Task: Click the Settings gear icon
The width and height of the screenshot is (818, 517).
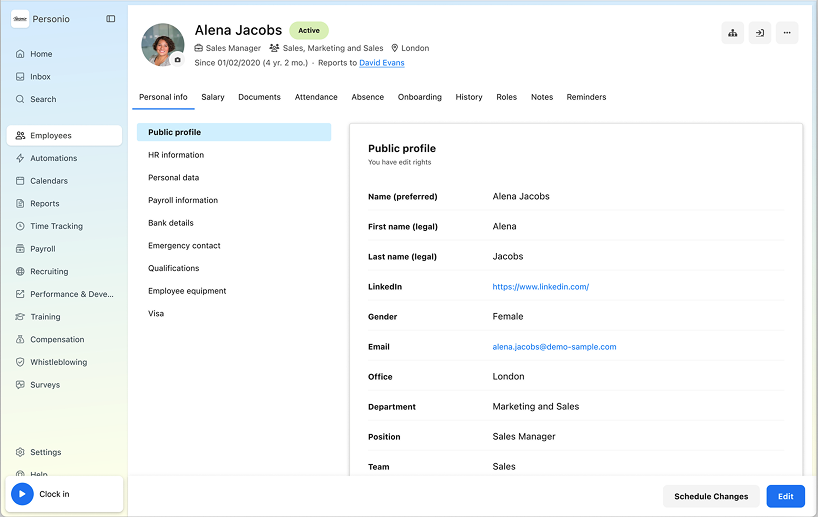Action: (20, 452)
